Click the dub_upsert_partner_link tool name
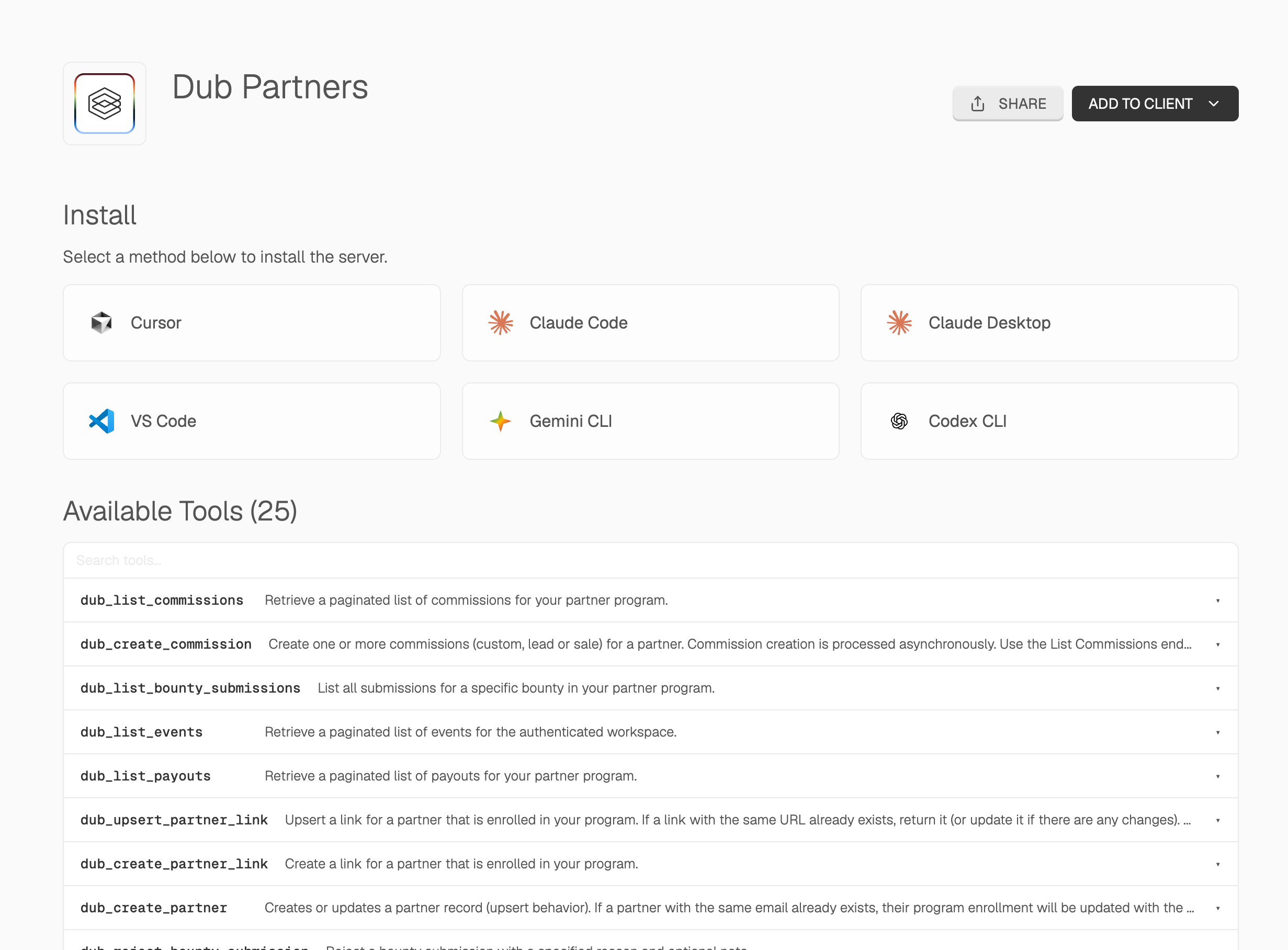This screenshot has width=1288, height=950. (174, 820)
